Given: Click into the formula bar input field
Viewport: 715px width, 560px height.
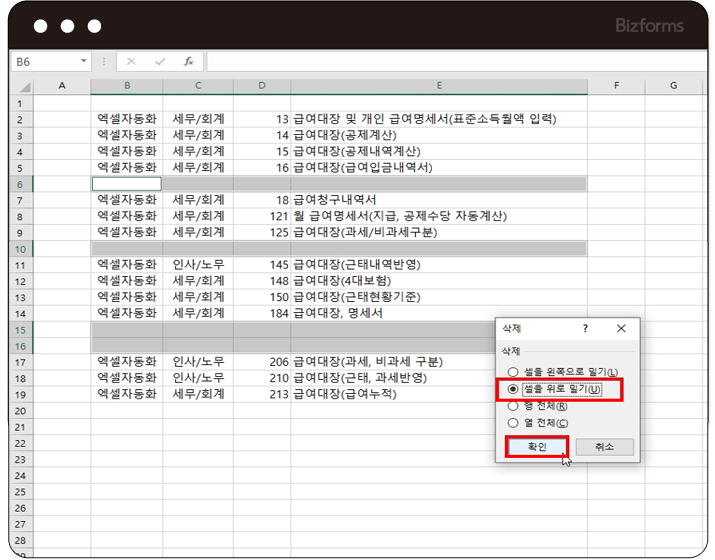Looking at the screenshot, I should click(450, 61).
